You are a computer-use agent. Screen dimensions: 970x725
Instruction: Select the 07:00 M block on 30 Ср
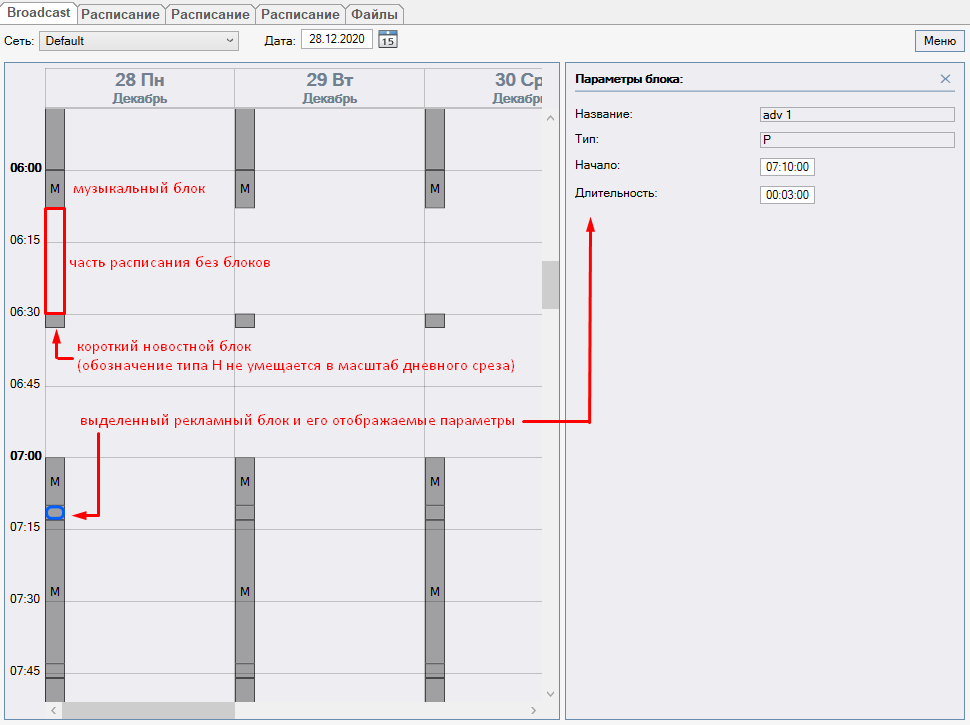point(435,481)
